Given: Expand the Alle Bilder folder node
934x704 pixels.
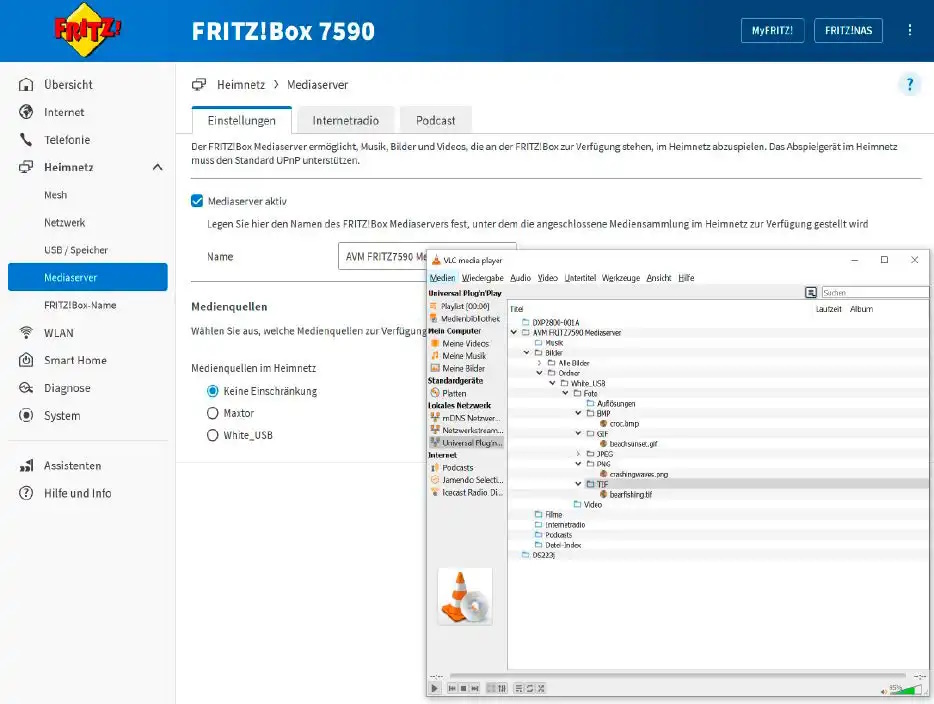Looking at the screenshot, I should 539,363.
